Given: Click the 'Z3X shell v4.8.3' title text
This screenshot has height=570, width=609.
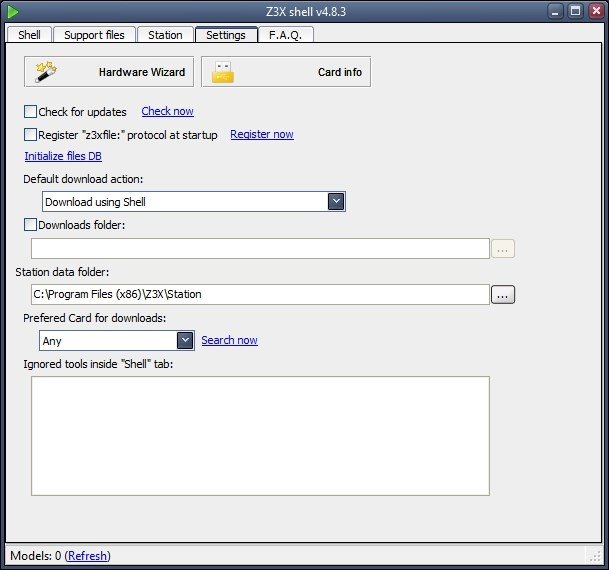Looking at the screenshot, I should point(306,12).
